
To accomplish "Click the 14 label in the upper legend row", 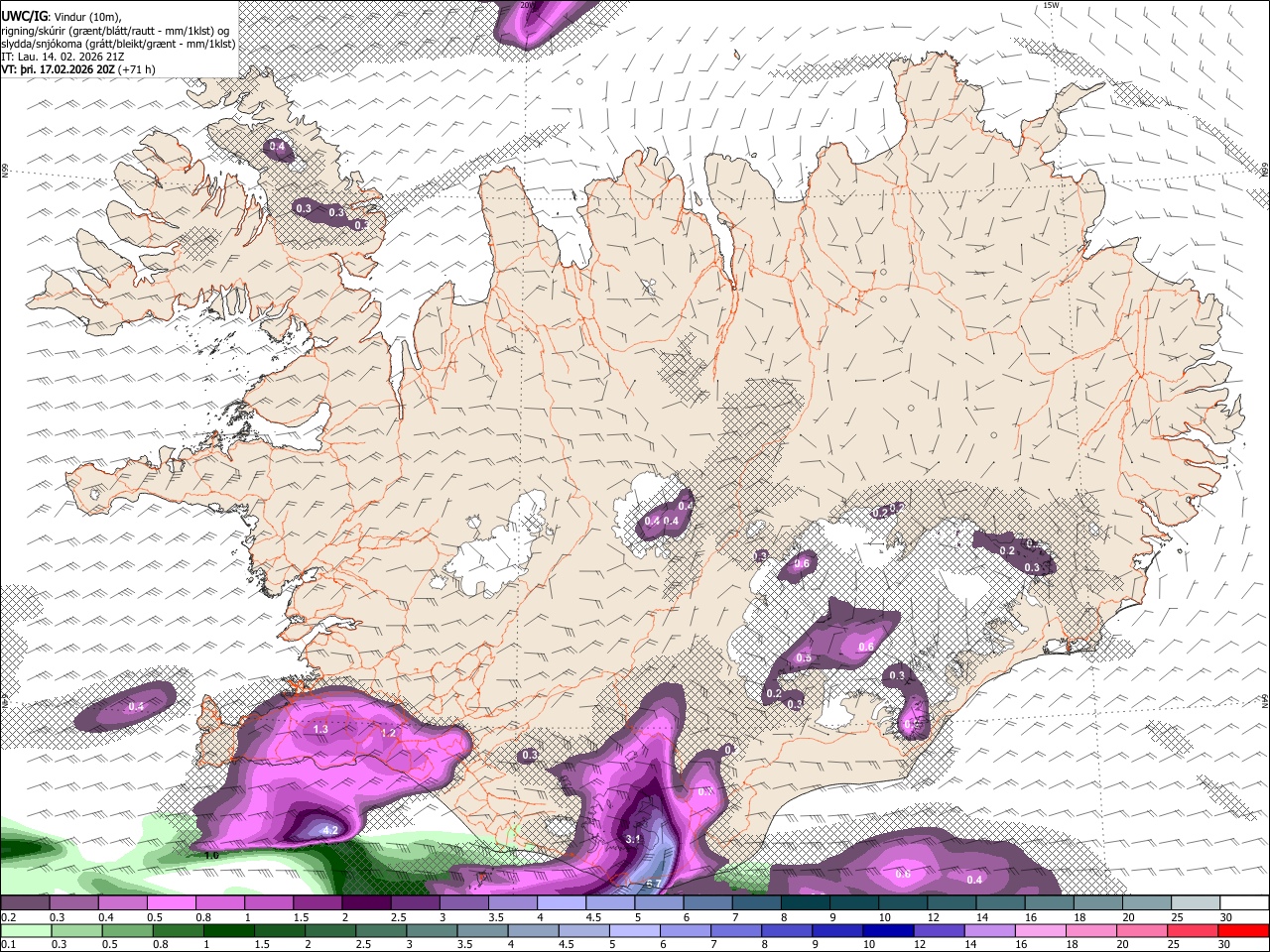I will pos(982,917).
